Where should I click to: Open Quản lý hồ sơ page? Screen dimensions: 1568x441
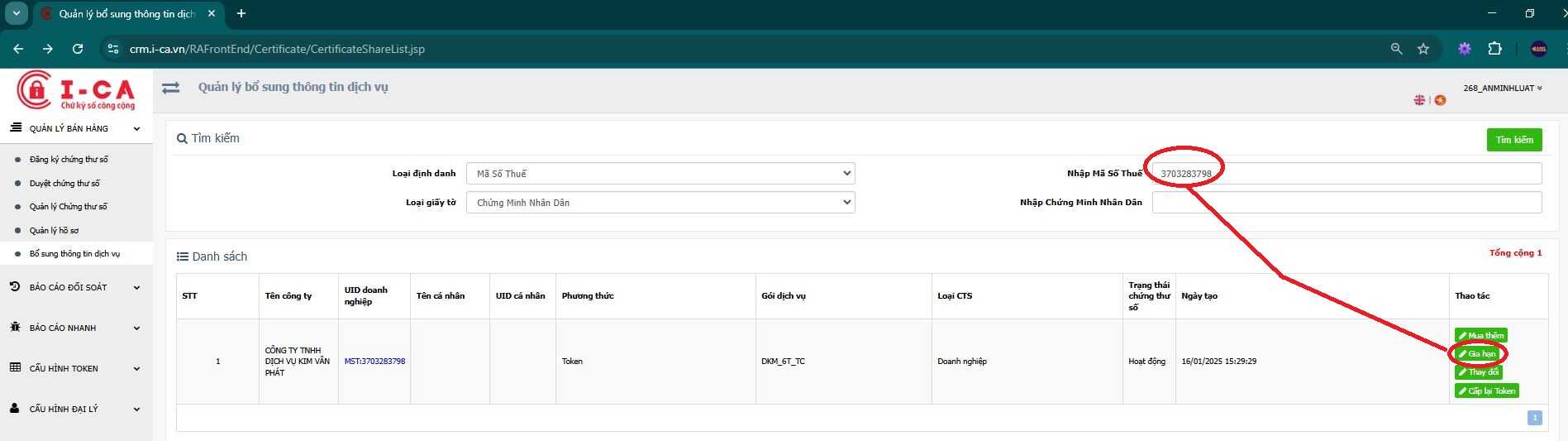pyautogui.click(x=54, y=230)
